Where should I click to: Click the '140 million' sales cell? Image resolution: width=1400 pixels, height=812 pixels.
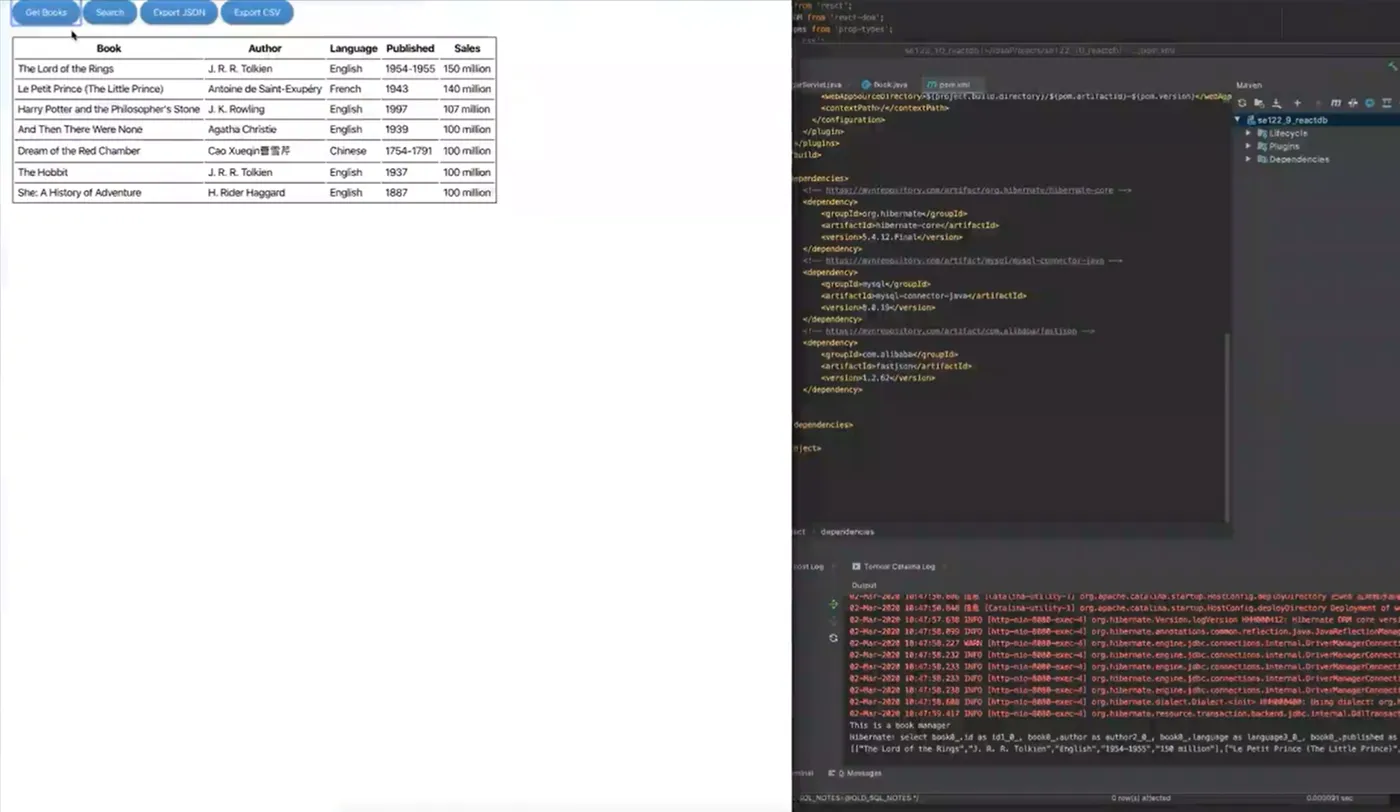[x=467, y=89]
